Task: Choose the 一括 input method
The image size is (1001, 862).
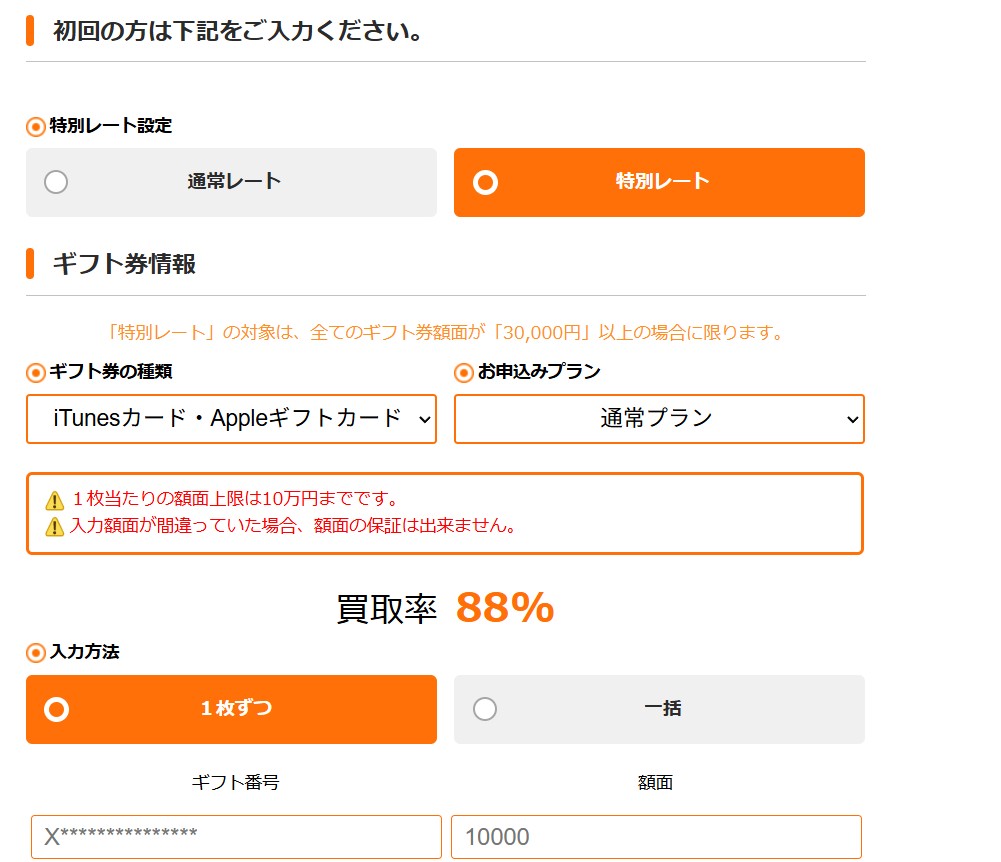Action: (x=659, y=709)
